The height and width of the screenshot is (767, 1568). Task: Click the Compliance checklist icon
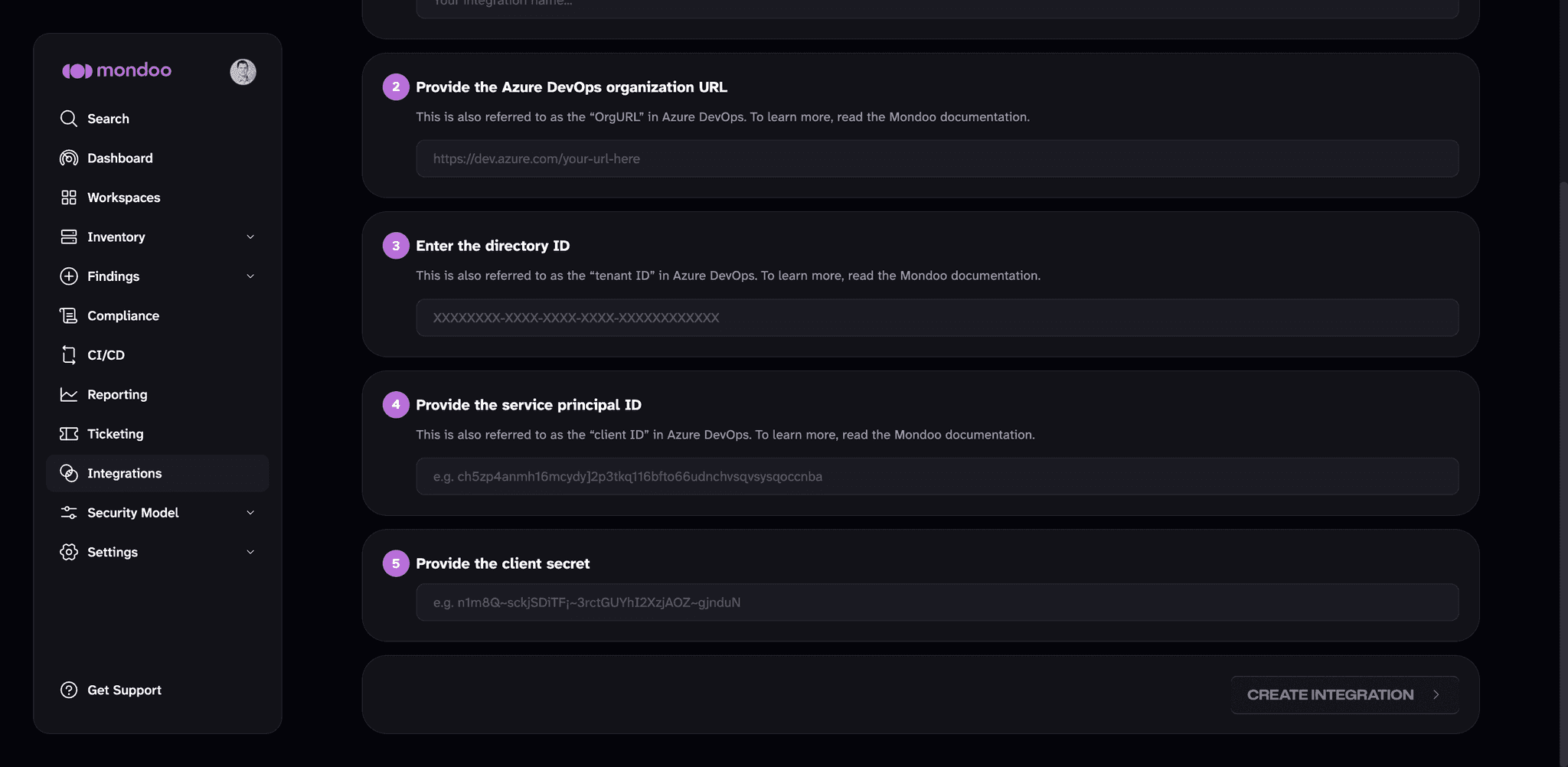(69, 315)
